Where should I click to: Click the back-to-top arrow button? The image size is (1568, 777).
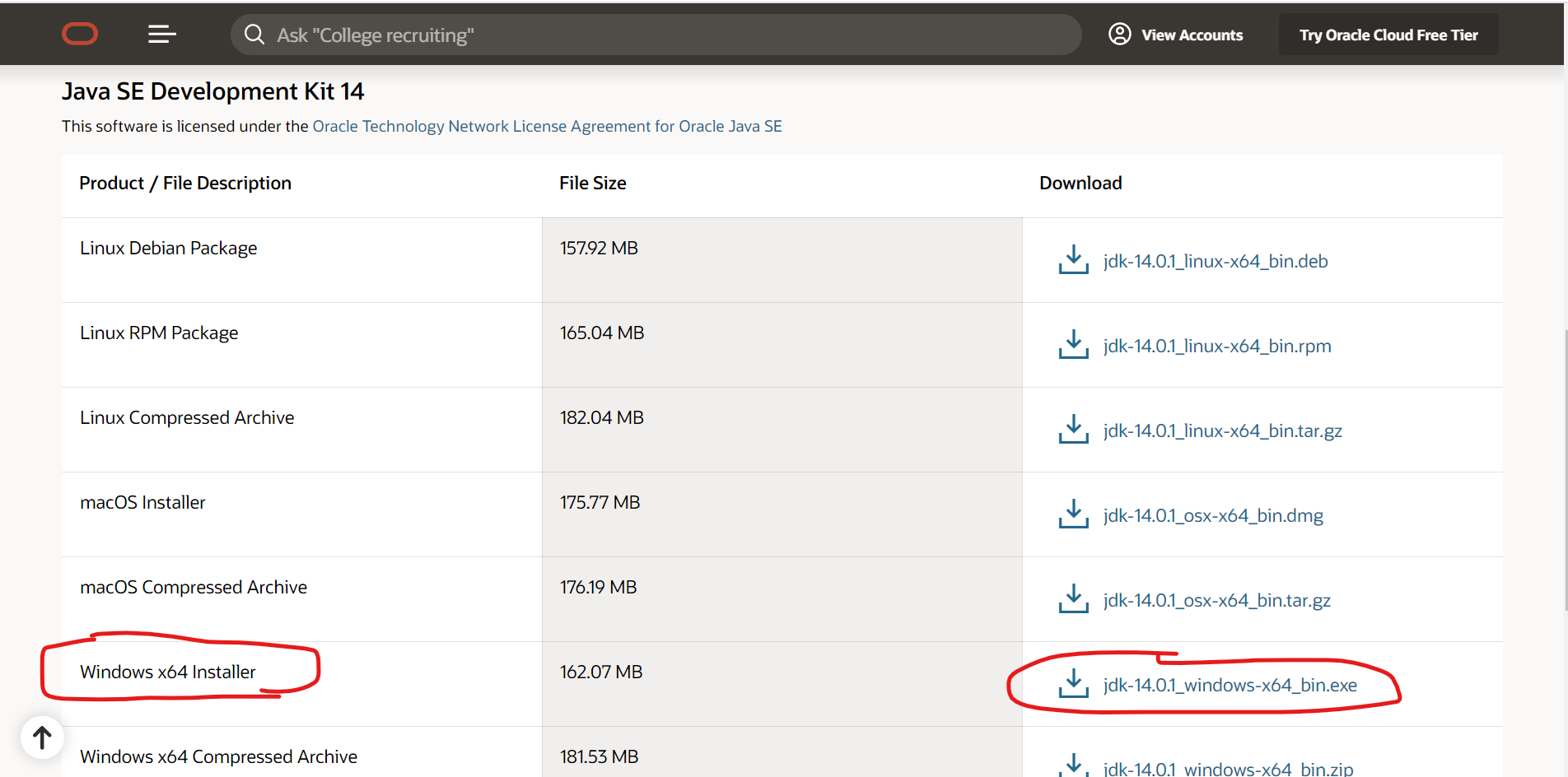pyautogui.click(x=42, y=737)
